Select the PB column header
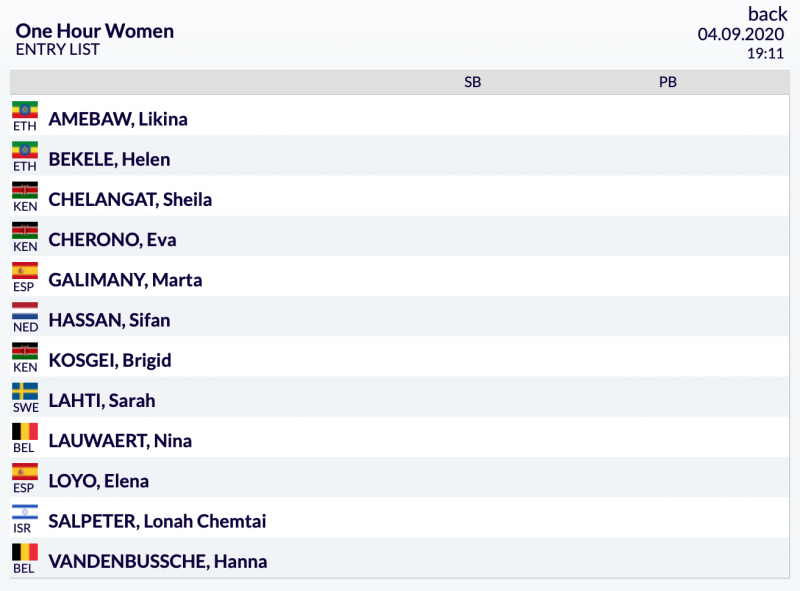The image size is (800, 591). tap(667, 82)
